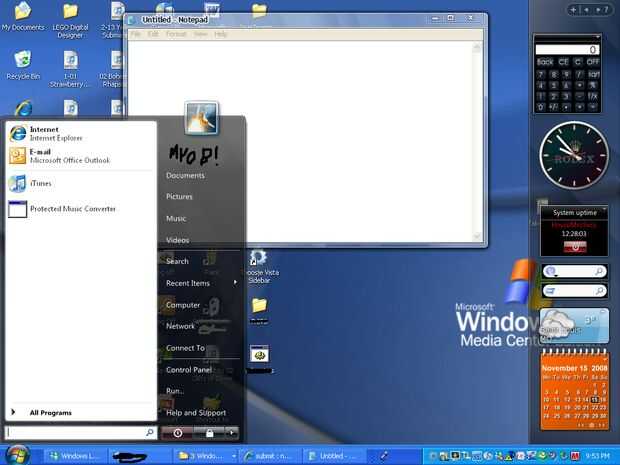Click the Back key on calculator gadget
The height and width of the screenshot is (465, 620).
(545, 62)
